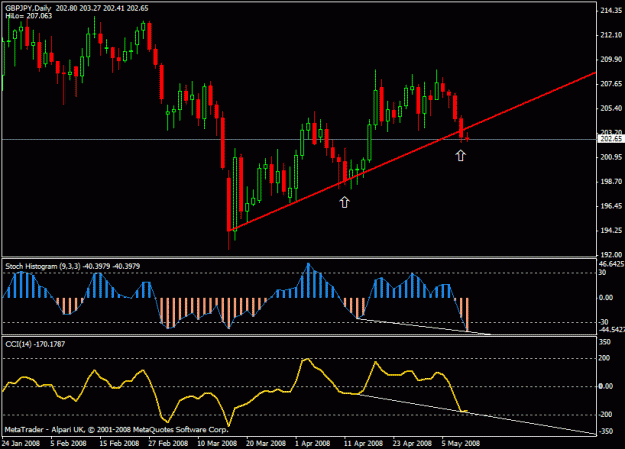Click the 11 Apr 2008 date label
The height and width of the screenshot is (449, 625).
click(x=363, y=443)
